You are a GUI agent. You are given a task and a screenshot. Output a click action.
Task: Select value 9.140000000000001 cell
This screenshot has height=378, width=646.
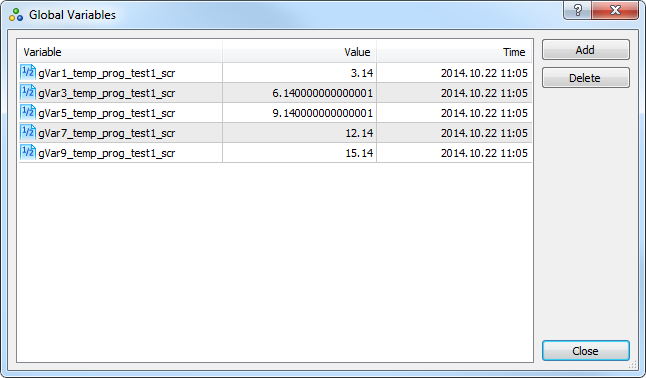coord(300,113)
